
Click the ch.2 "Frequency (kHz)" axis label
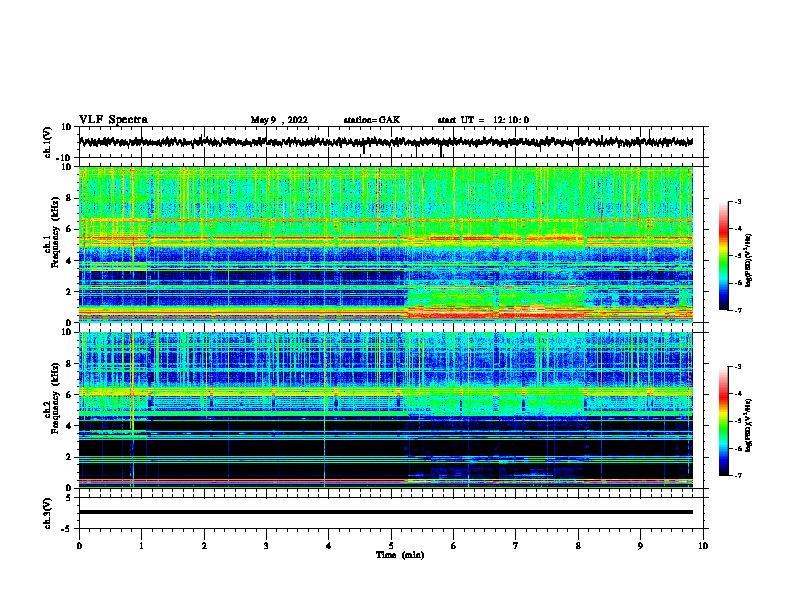coord(55,398)
